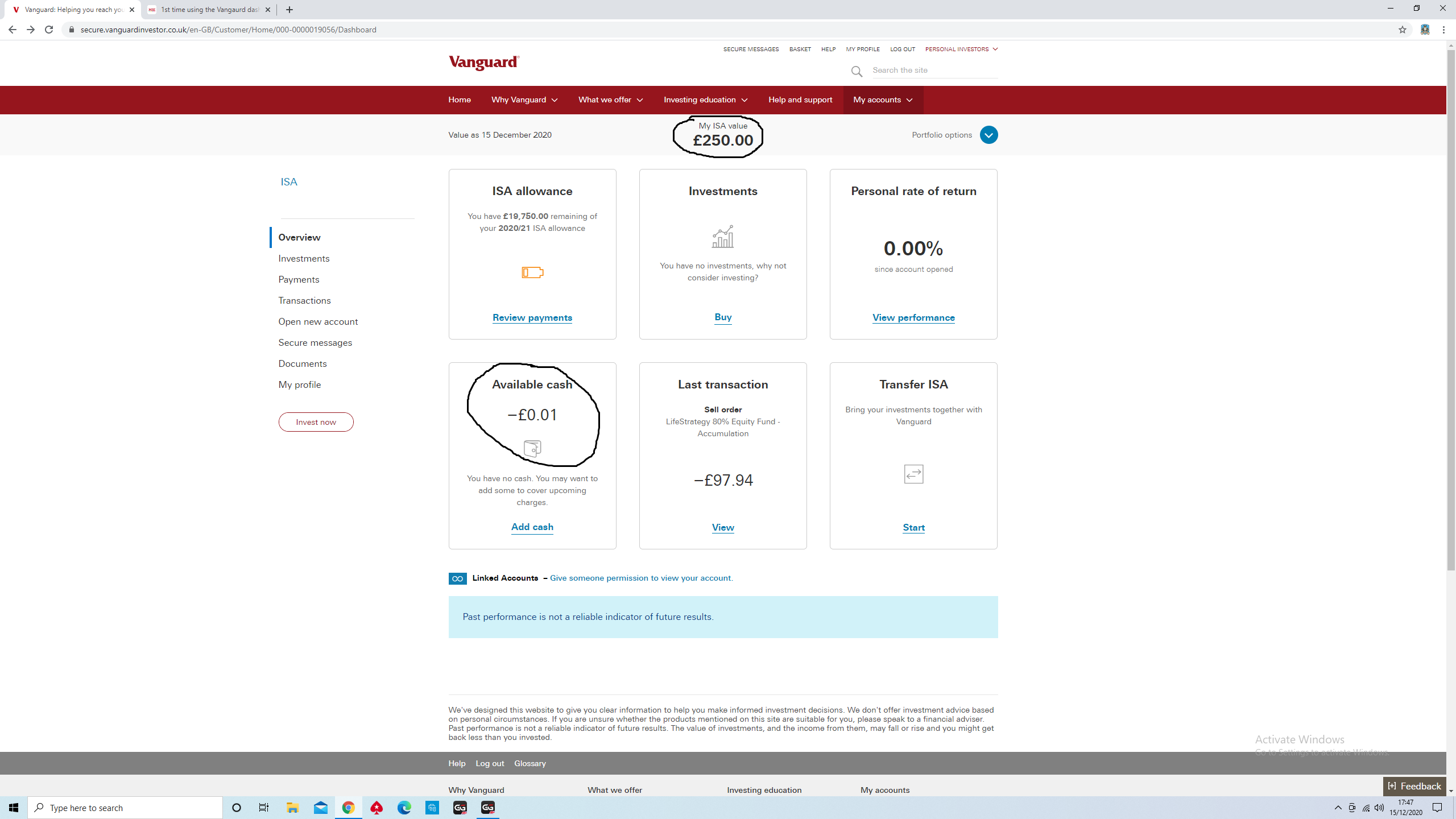The width and height of the screenshot is (1456, 819).
Task: Select Open new account in sidebar
Action: 318,322
